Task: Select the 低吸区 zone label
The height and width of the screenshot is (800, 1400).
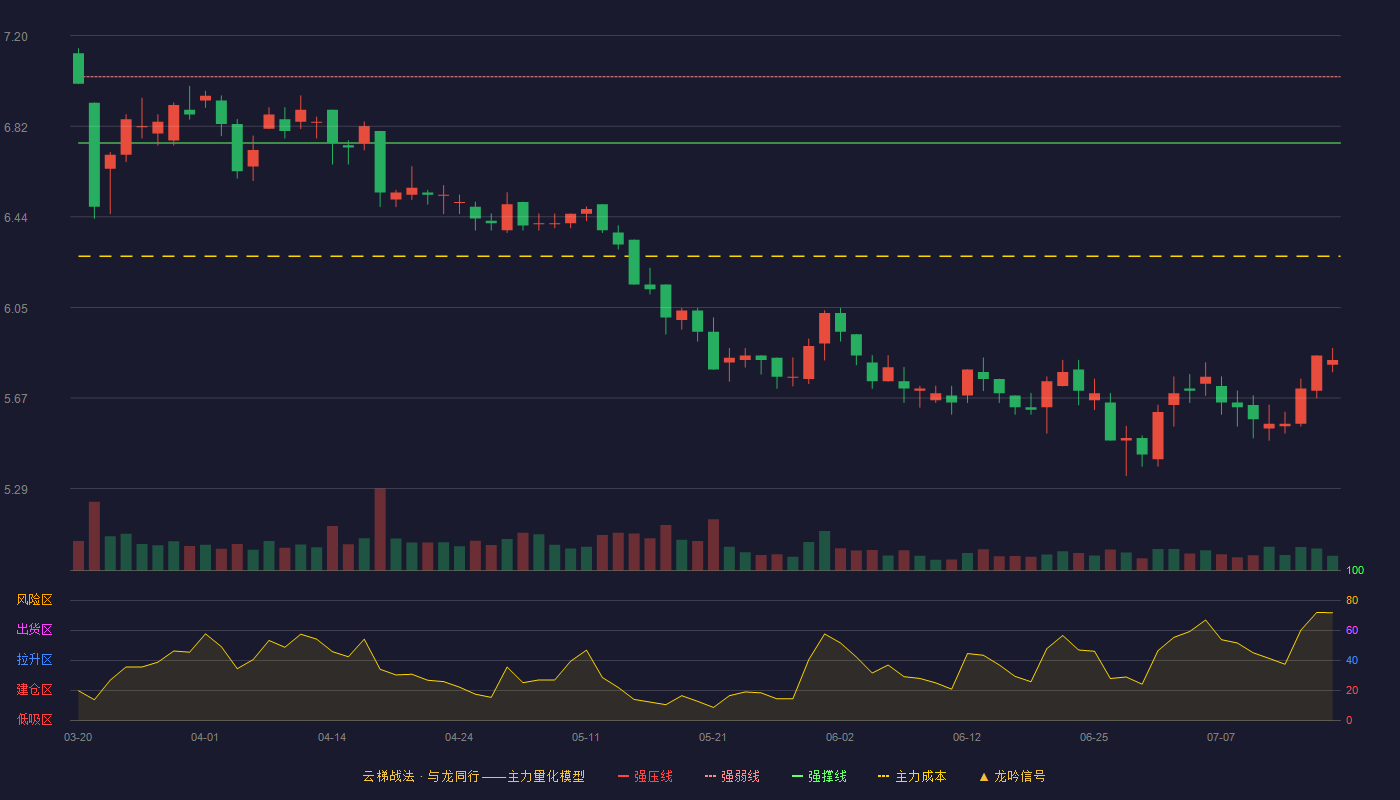Action: tap(34, 719)
